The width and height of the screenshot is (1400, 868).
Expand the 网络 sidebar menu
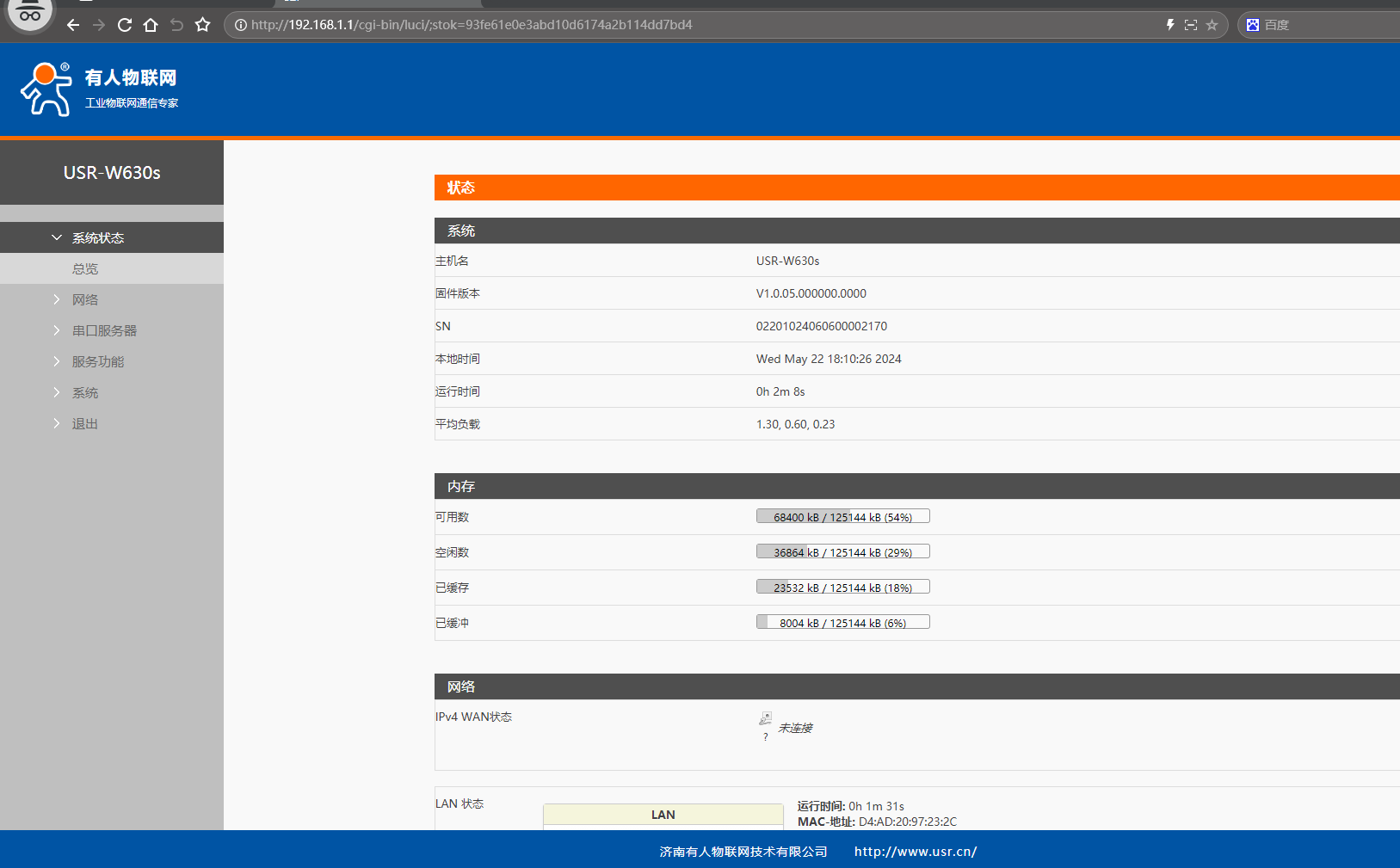click(85, 299)
